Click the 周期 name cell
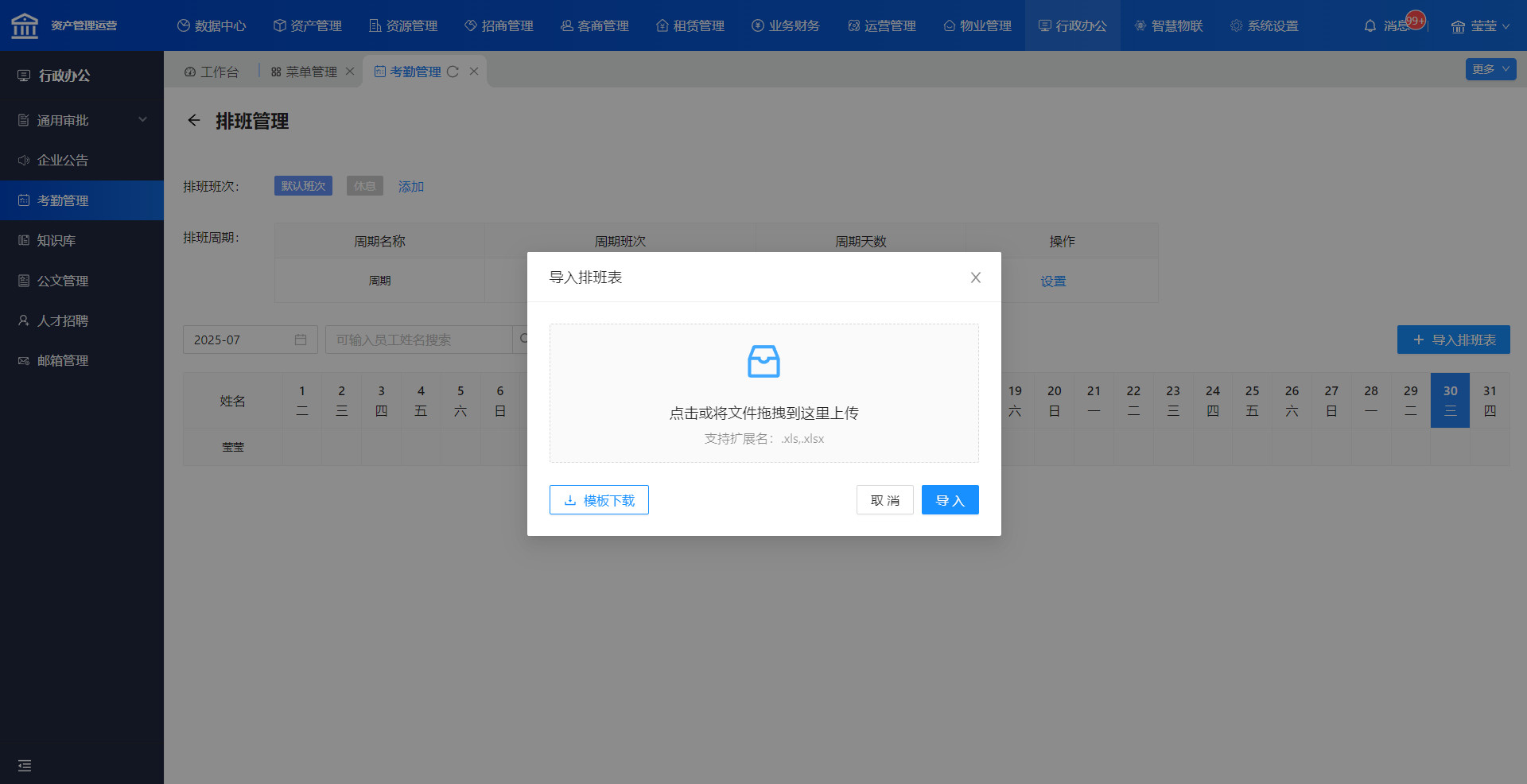Image resolution: width=1527 pixels, height=784 pixels. coord(379,281)
